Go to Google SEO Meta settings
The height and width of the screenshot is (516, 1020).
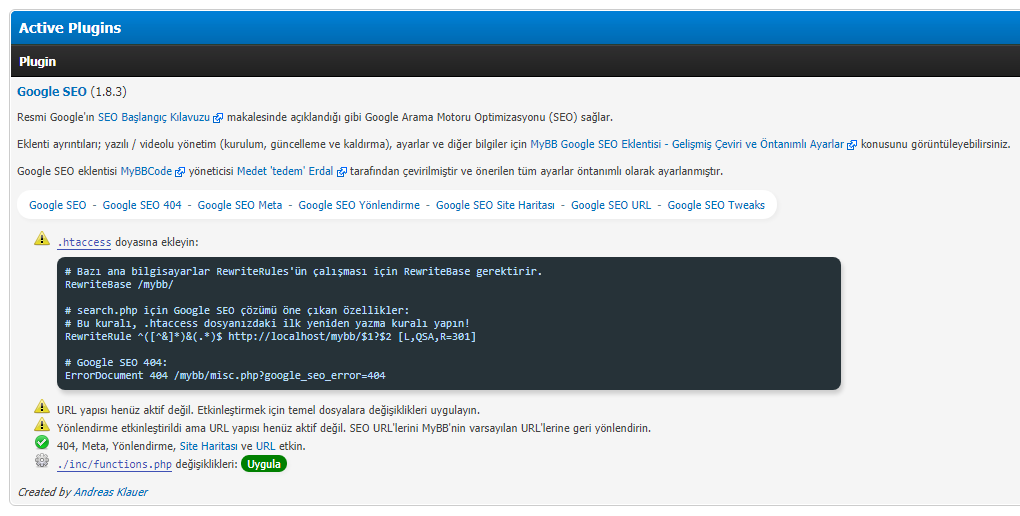click(x=240, y=205)
